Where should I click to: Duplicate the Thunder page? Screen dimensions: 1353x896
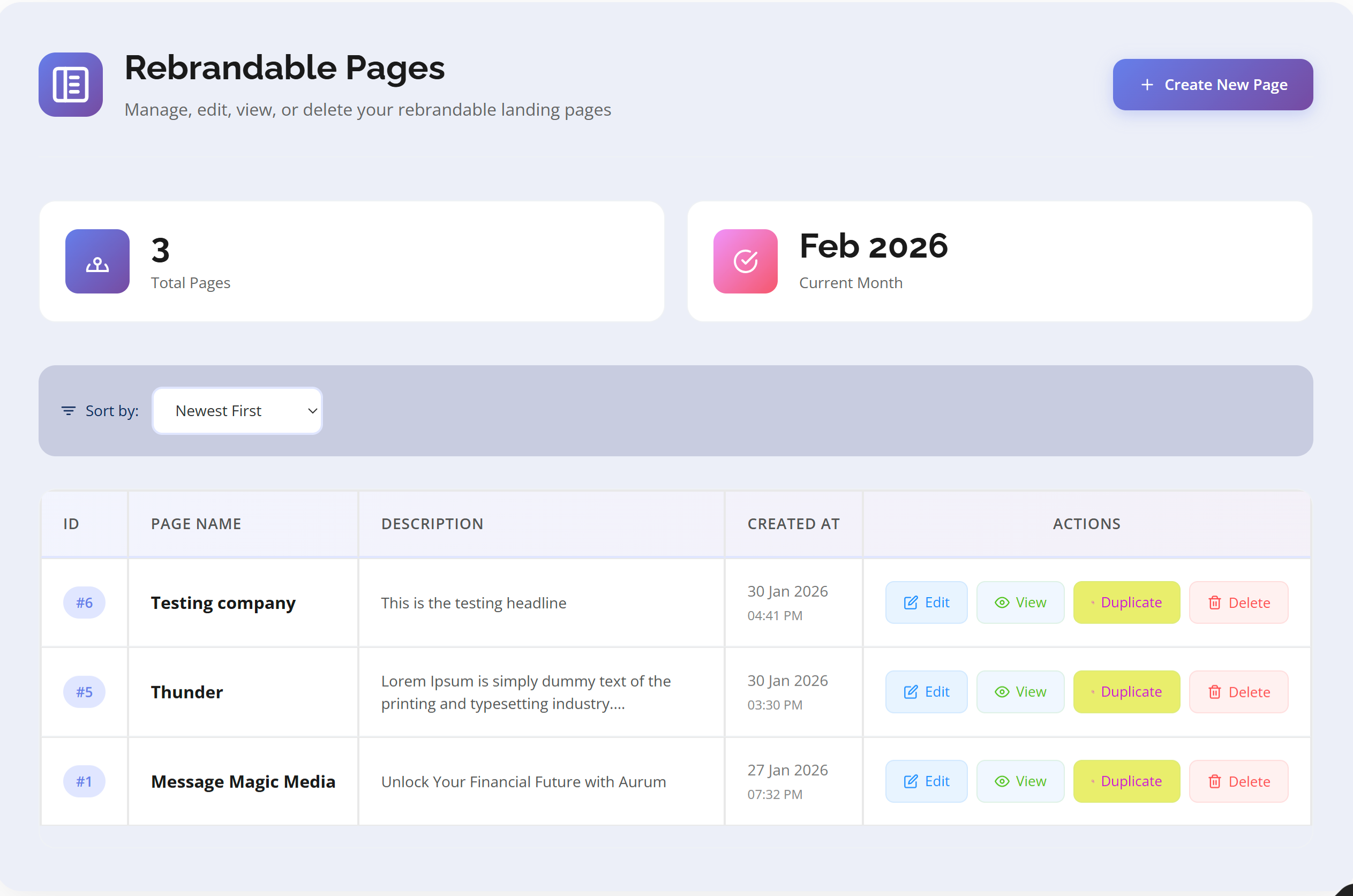point(1126,692)
